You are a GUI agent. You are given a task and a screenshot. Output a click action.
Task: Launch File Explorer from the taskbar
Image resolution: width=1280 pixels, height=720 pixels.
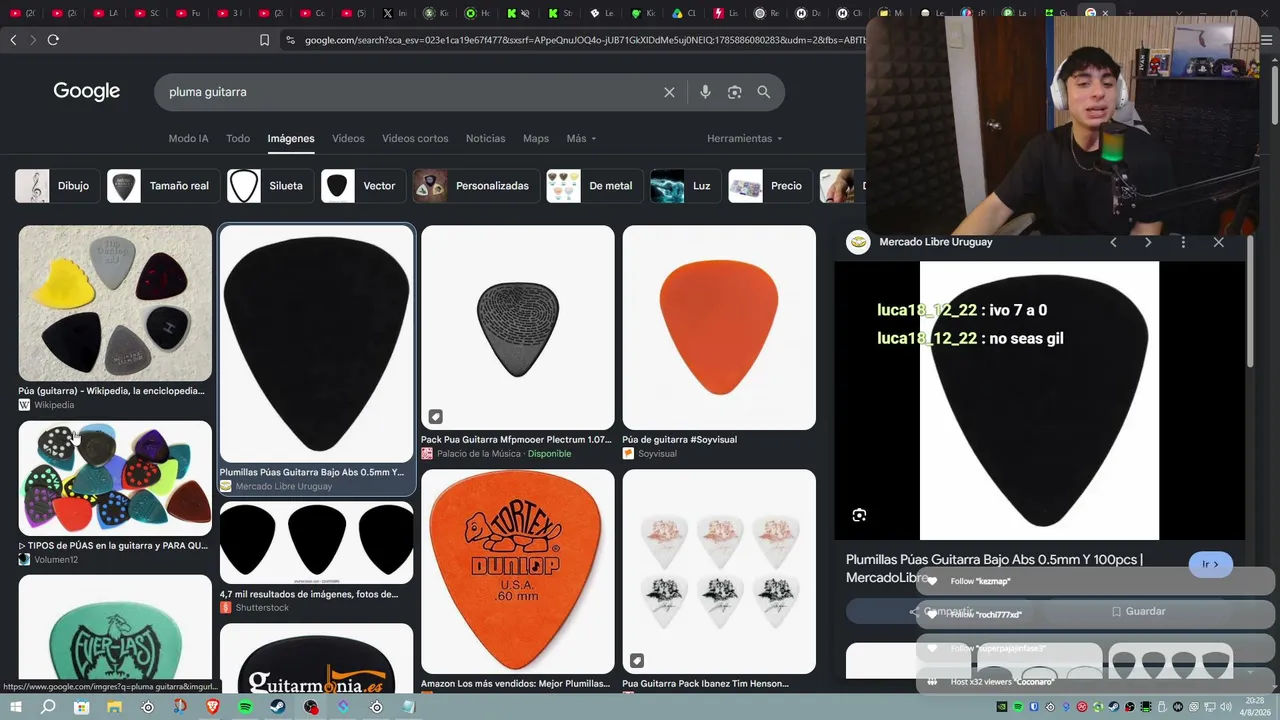pyautogui.click(x=114, y=707)
